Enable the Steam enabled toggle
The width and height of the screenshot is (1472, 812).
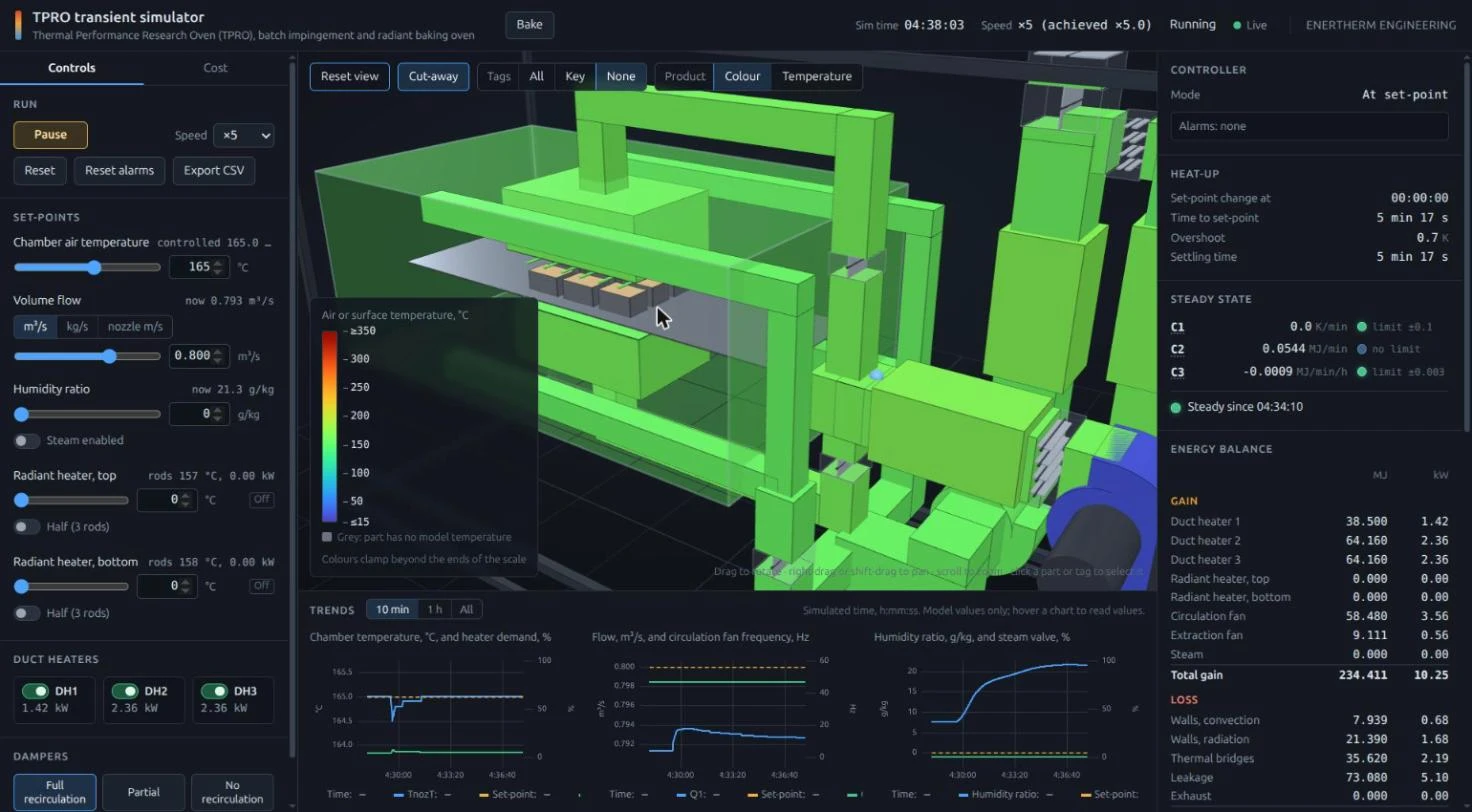coord(27,441)
